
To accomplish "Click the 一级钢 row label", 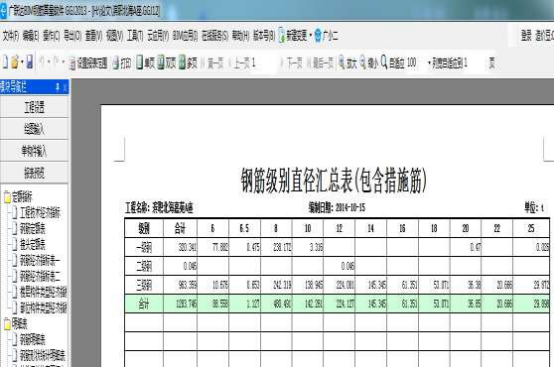I will point(144,248).
